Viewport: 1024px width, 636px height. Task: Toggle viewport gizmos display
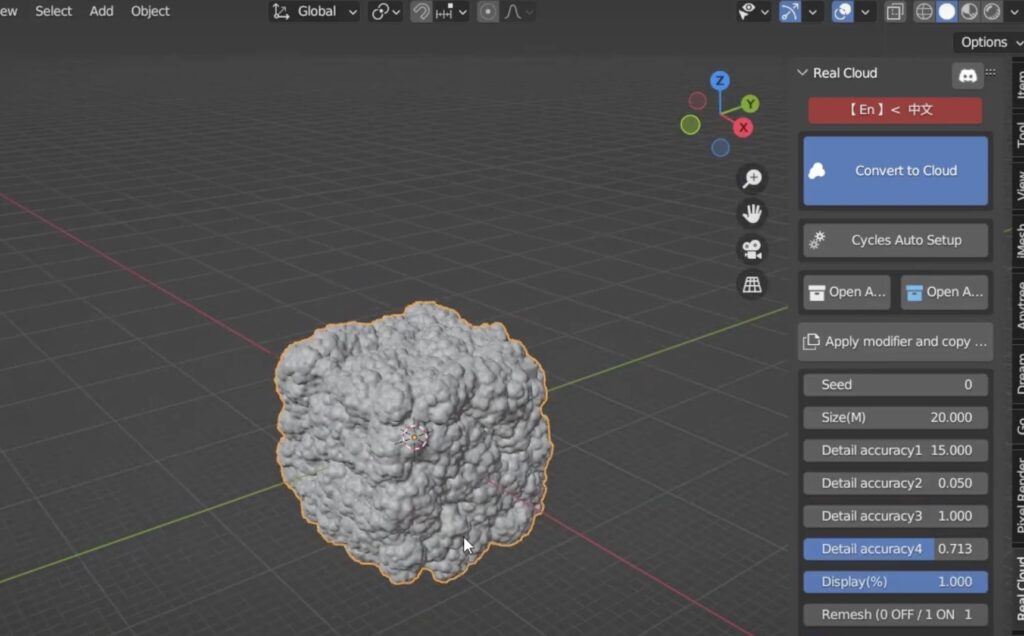click(x=790, y=12)
